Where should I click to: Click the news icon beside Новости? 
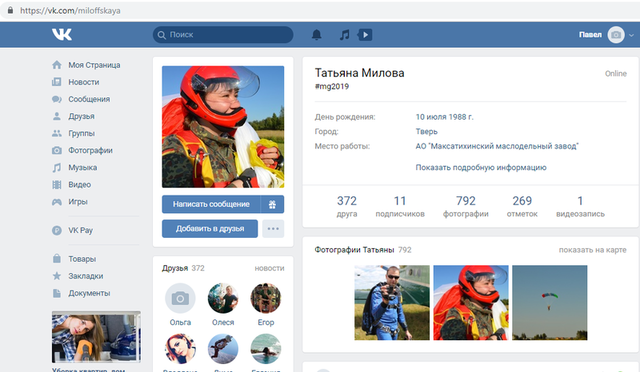(x=57, y=82)
